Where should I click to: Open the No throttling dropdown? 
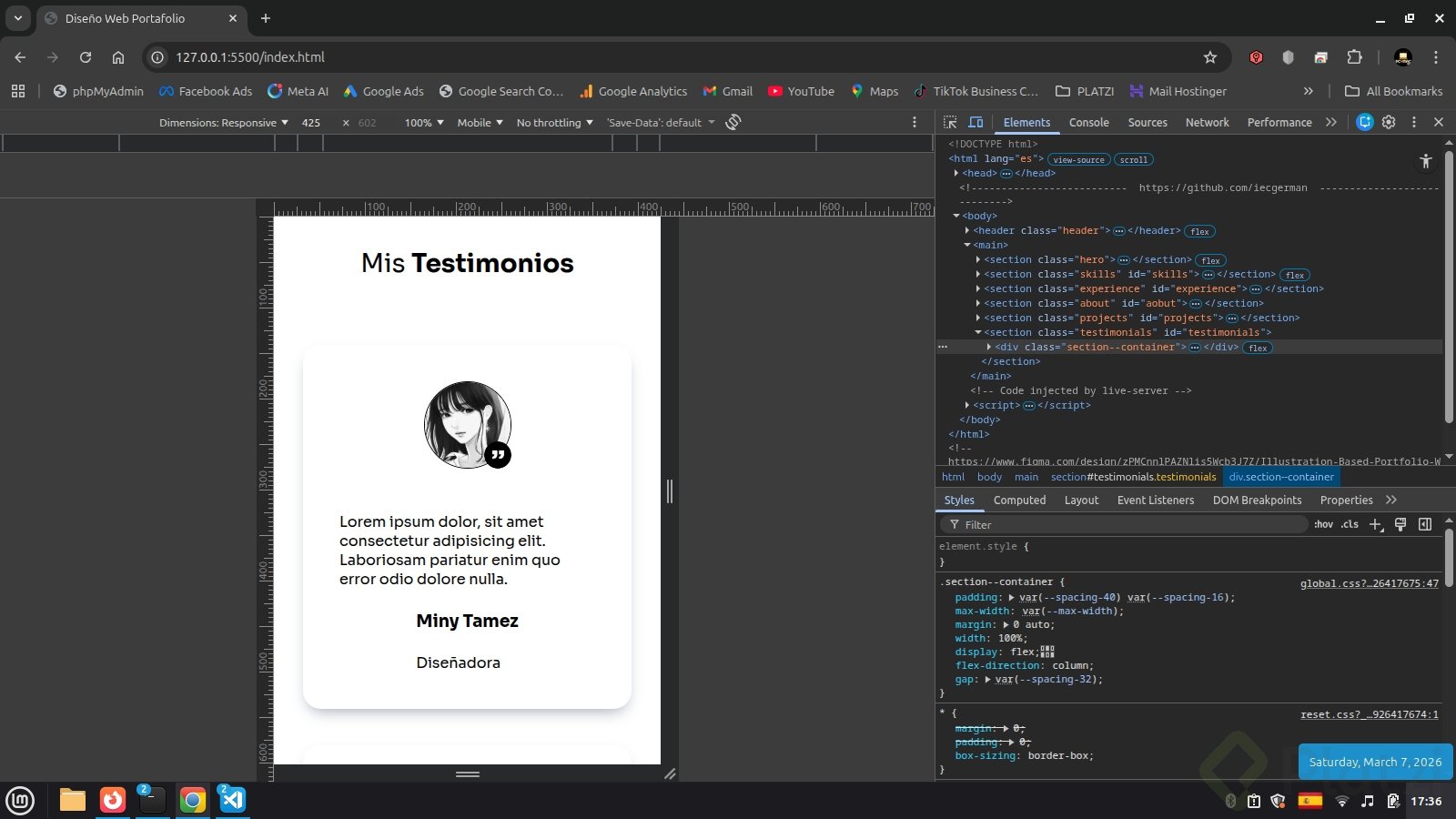(x=554, y=123)
